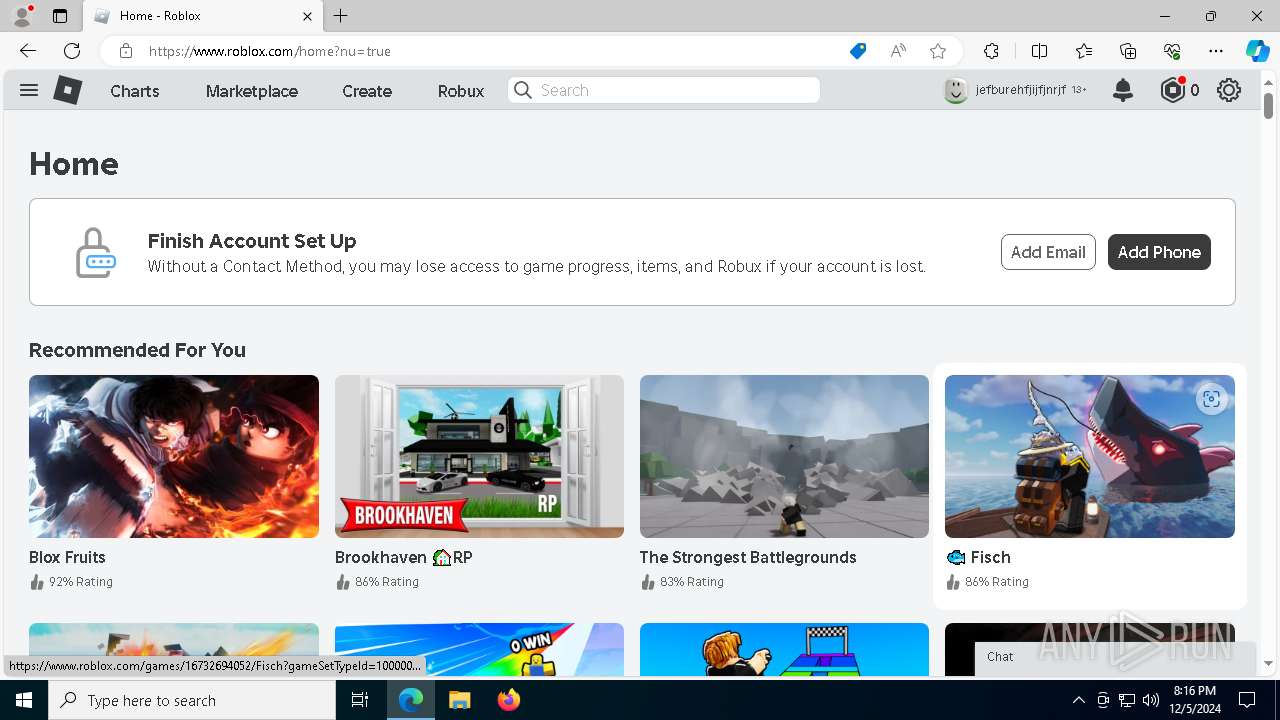Open the shopping price tag icon
Screen dimensions: 1280x720
tap(858, 51)
